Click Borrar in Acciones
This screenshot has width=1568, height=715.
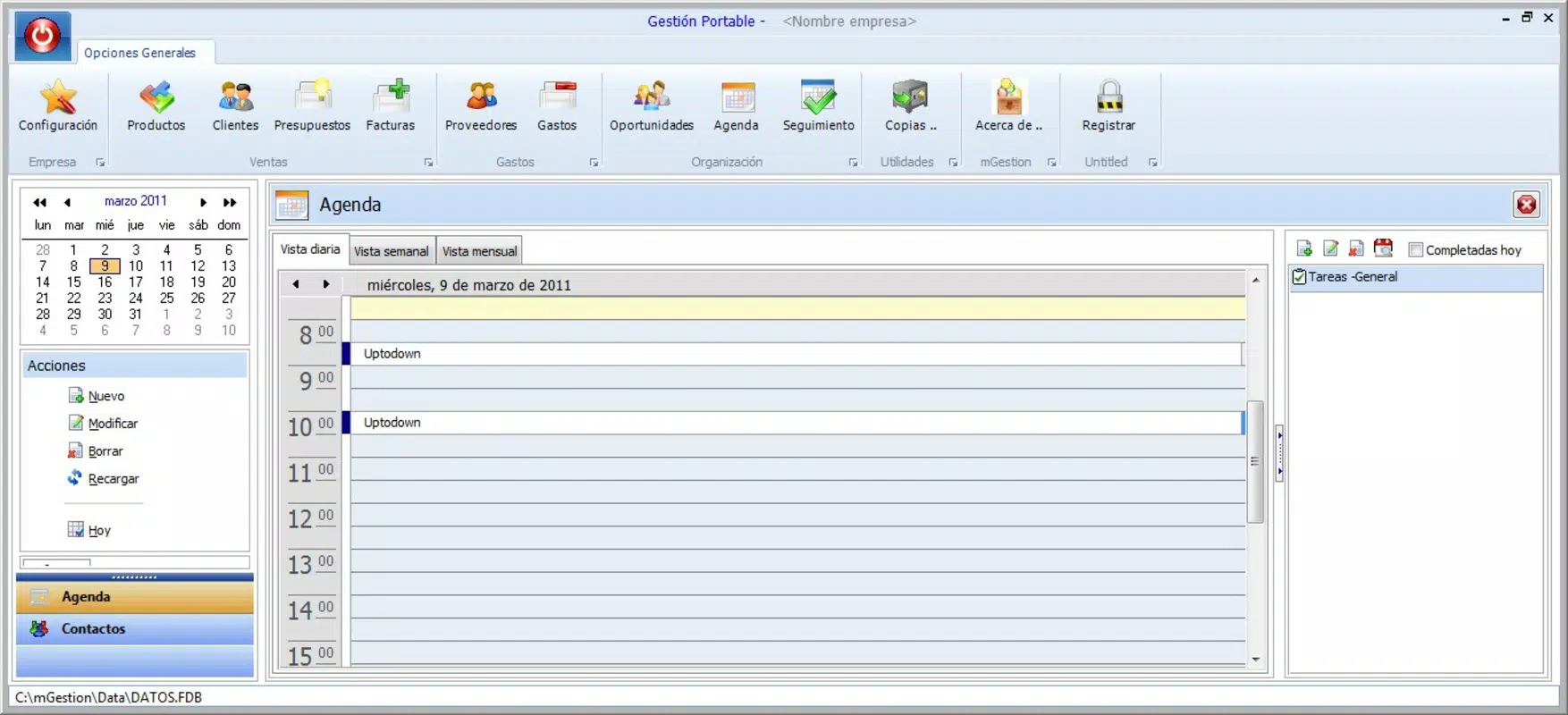click(96, 451)
